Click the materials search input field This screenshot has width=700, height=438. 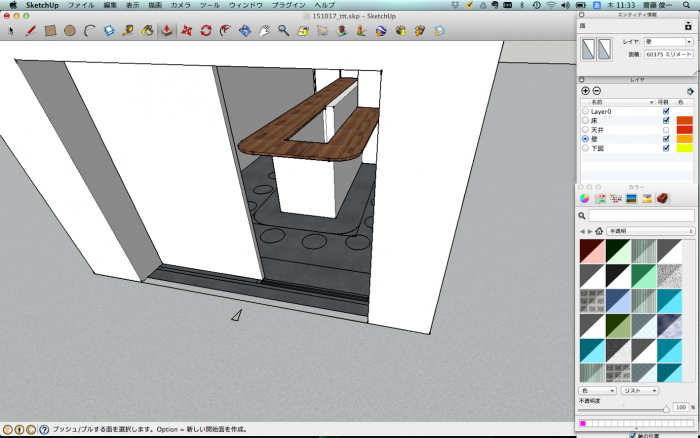(x=640, y=215)
